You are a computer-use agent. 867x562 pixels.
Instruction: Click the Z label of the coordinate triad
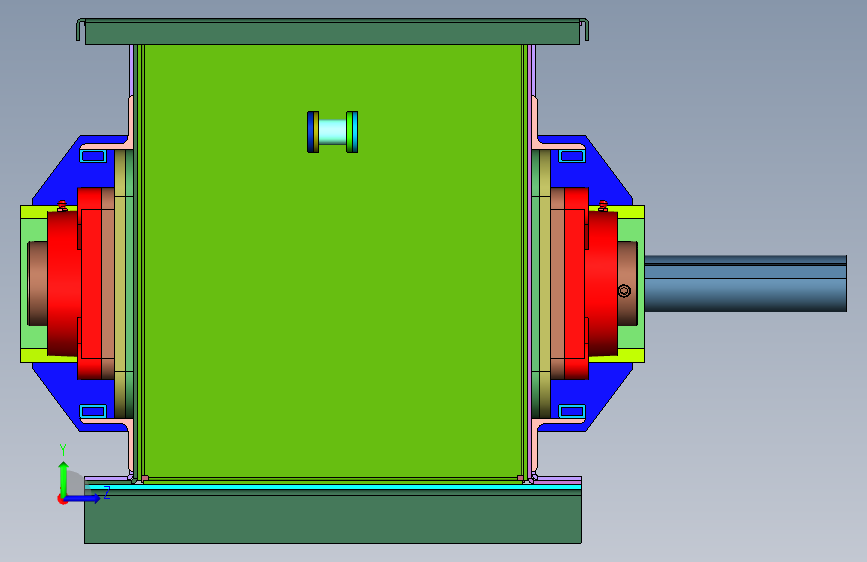point(107,493)
